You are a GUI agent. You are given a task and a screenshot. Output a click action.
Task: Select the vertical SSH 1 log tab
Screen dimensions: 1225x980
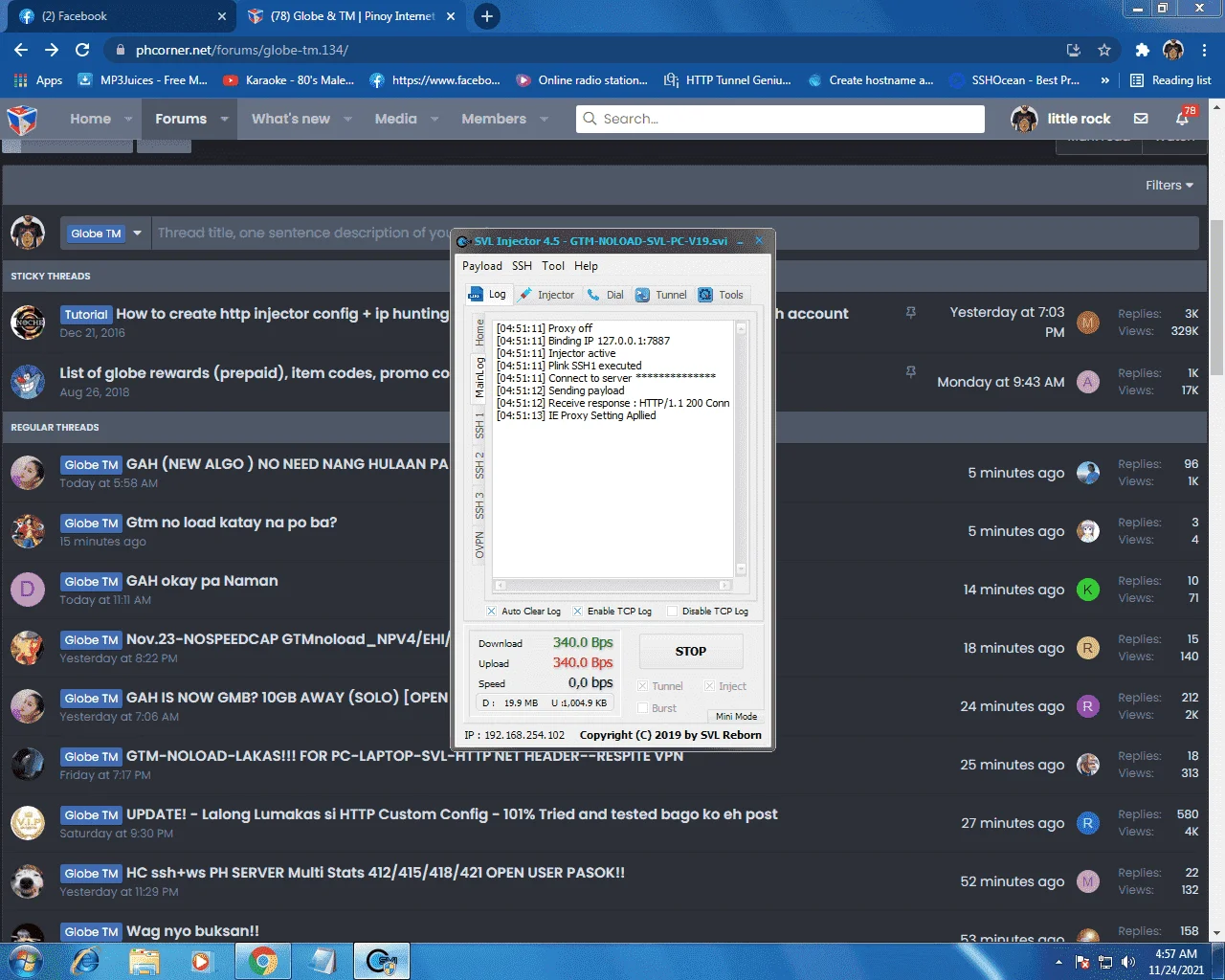479,426
